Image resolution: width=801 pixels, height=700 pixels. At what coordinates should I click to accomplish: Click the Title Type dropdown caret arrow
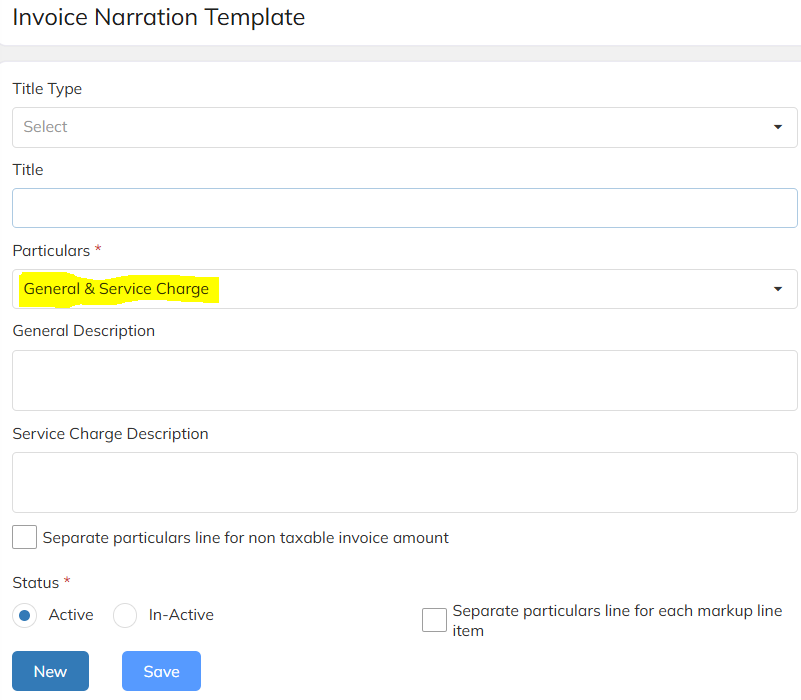(x=778, y=127)
